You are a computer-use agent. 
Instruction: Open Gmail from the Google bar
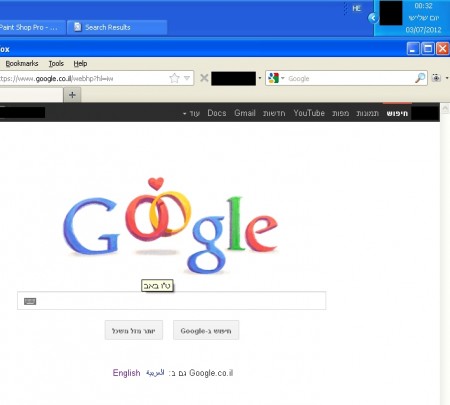click(x=245, y=113)
